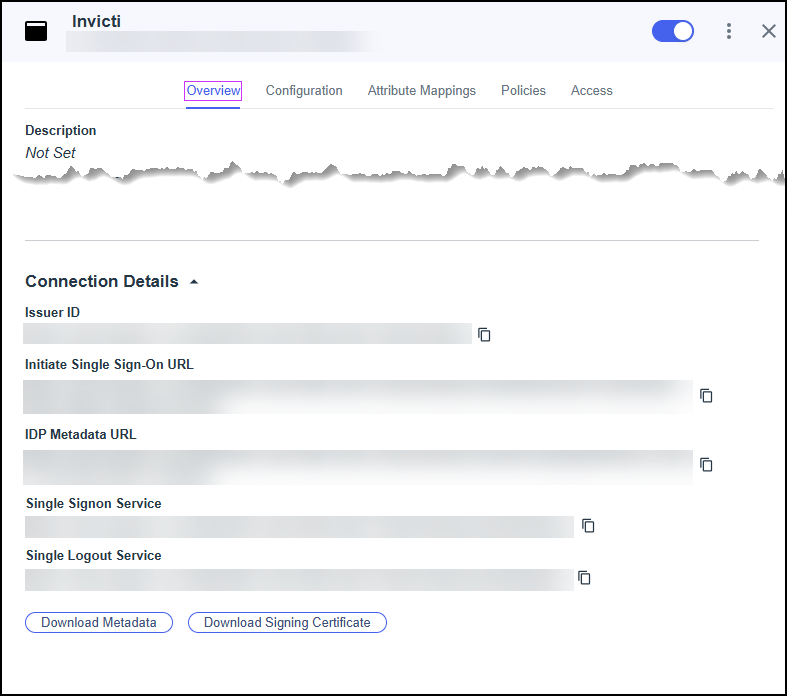Switch to the Configuration tab
This screenshot has width=787, height=696.
pos(304,90)
